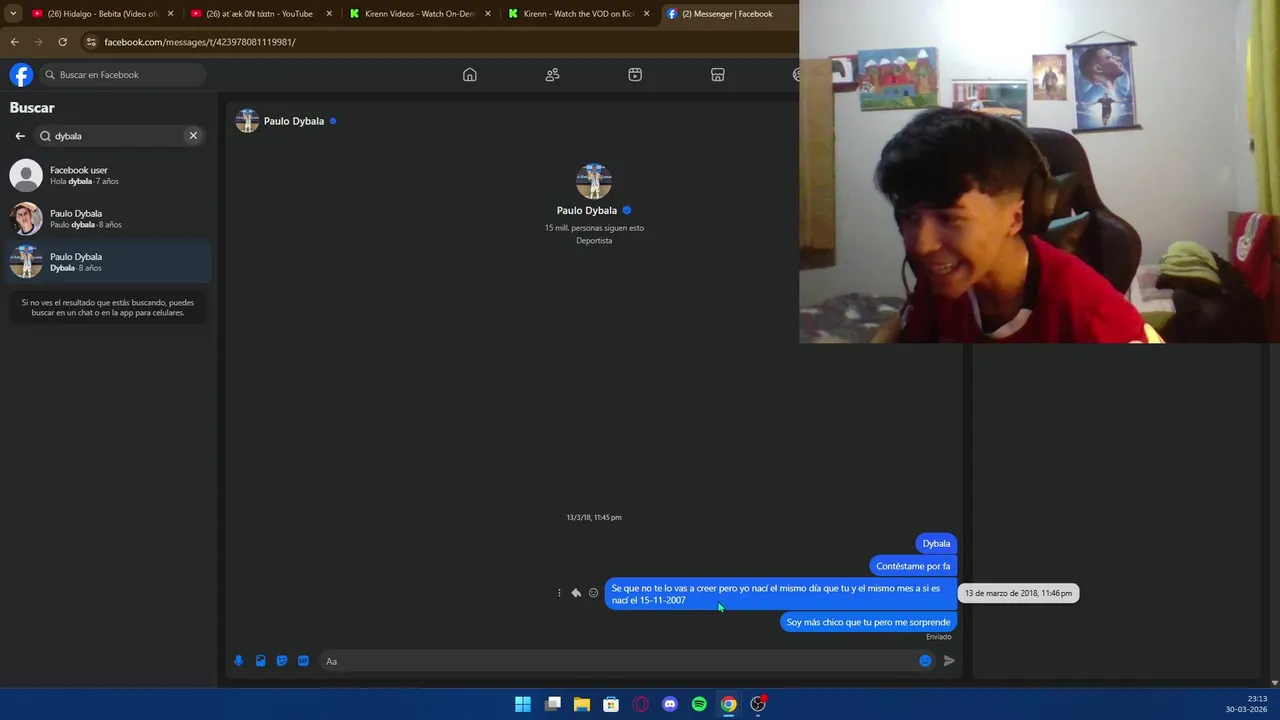The width and height of the screenshot is (1280, 720).
Task: Open Spotify from taskbar
Action: pos(699,704)
